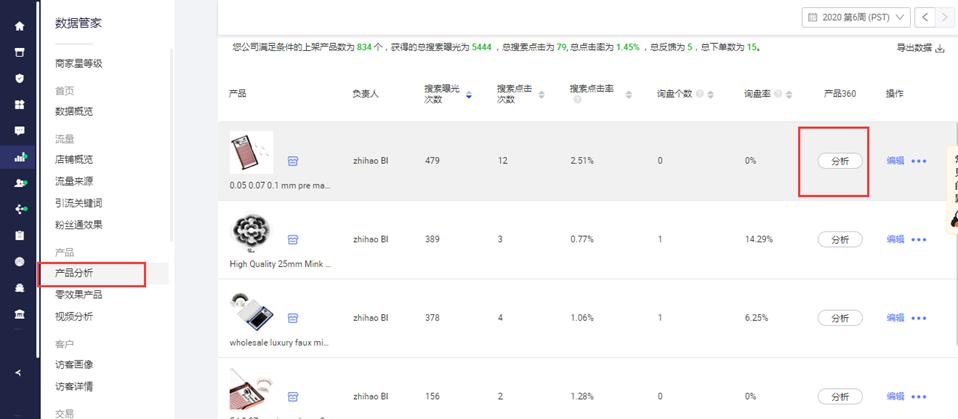The width and height of the screenshot is (958, 419).
Task: Sort by 搜索点击次数 using sort arrows
Action: point(541,95)
